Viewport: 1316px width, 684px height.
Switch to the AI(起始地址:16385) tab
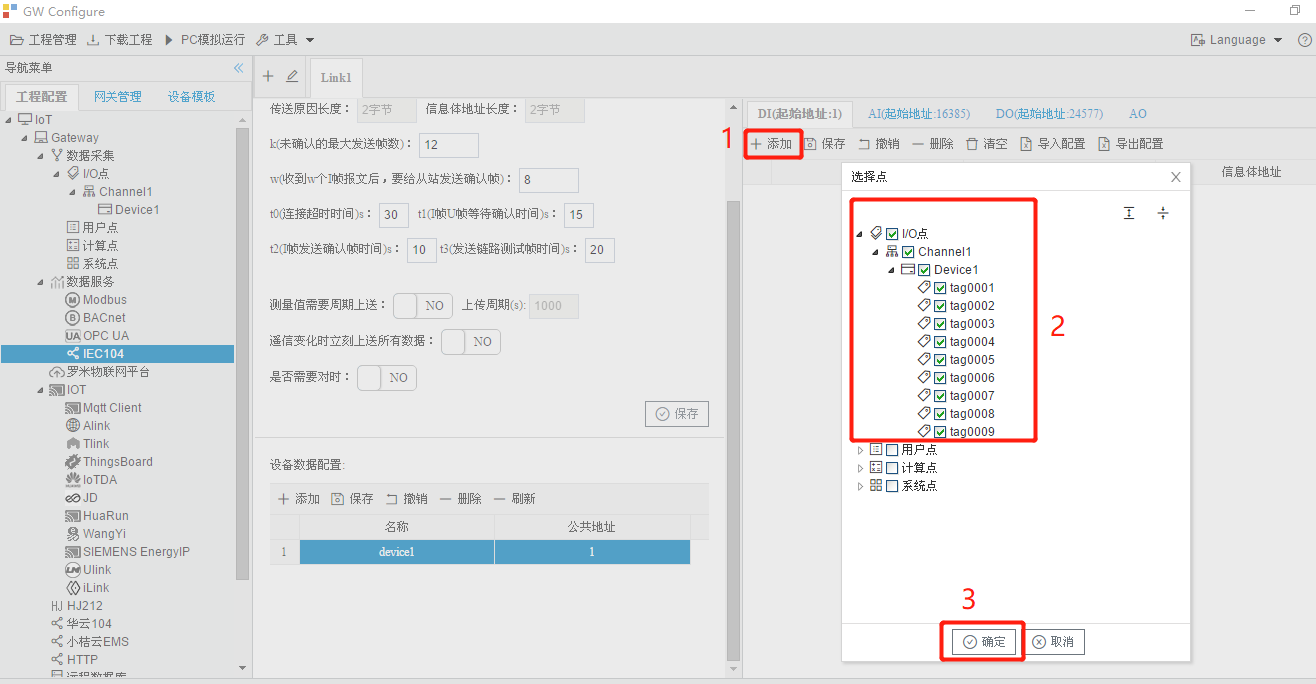(918, 114)
